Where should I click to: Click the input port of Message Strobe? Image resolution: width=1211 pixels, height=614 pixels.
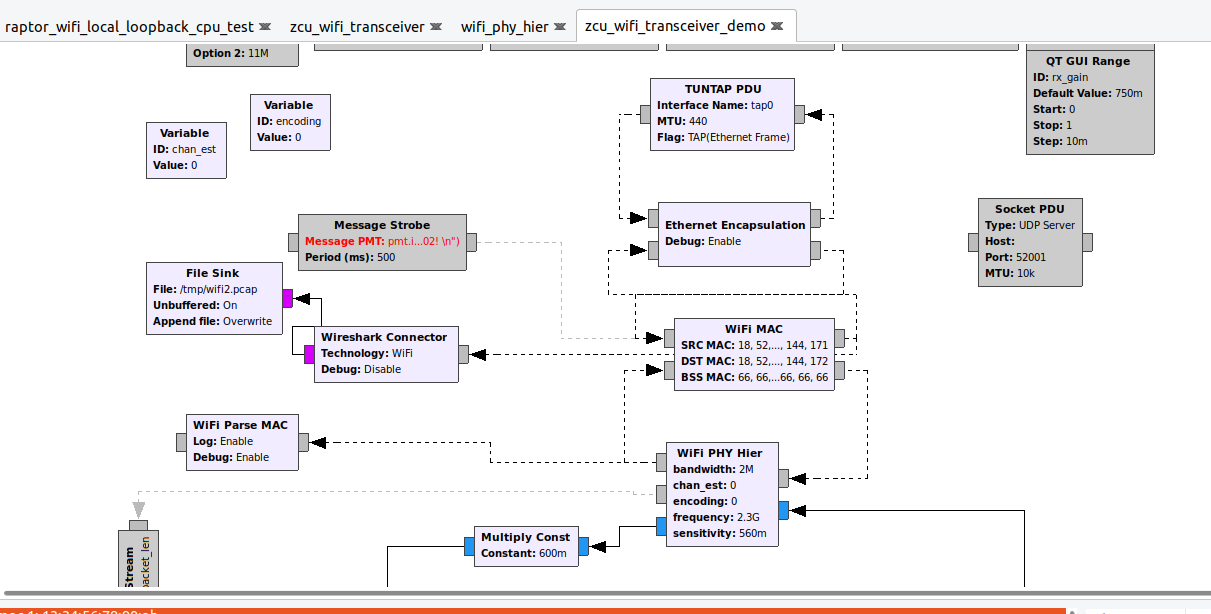293,242
